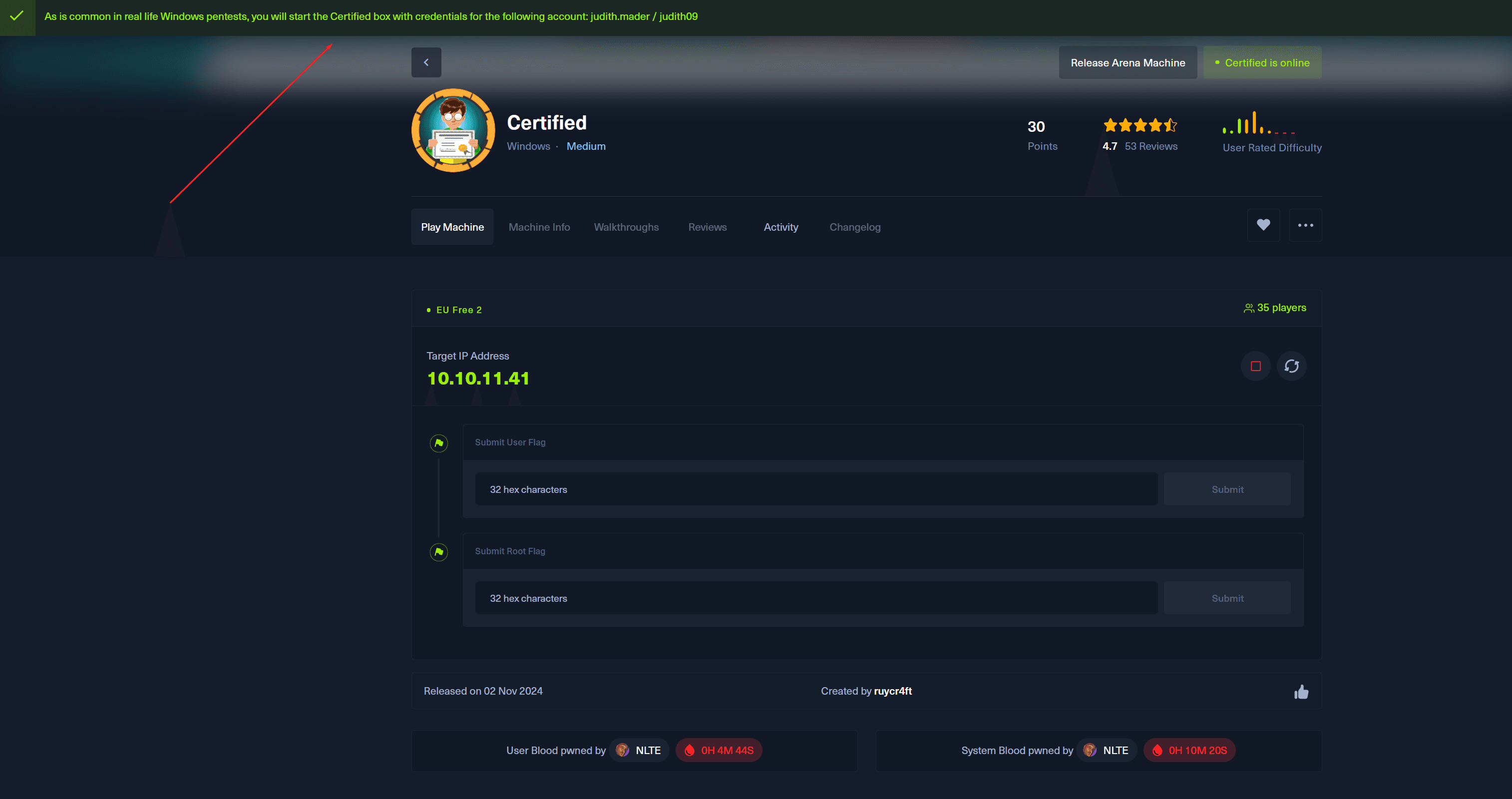Click the green checkmark notification icon
Viewport: 1512px width, 799px height.
pos(17,16)
